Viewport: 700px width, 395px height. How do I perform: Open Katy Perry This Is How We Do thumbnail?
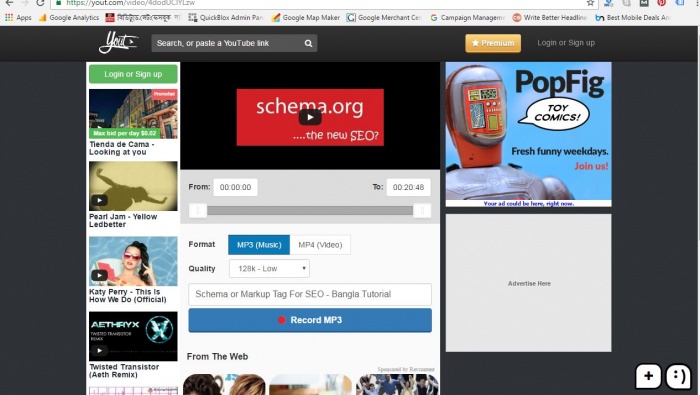(x=133, y=261)
